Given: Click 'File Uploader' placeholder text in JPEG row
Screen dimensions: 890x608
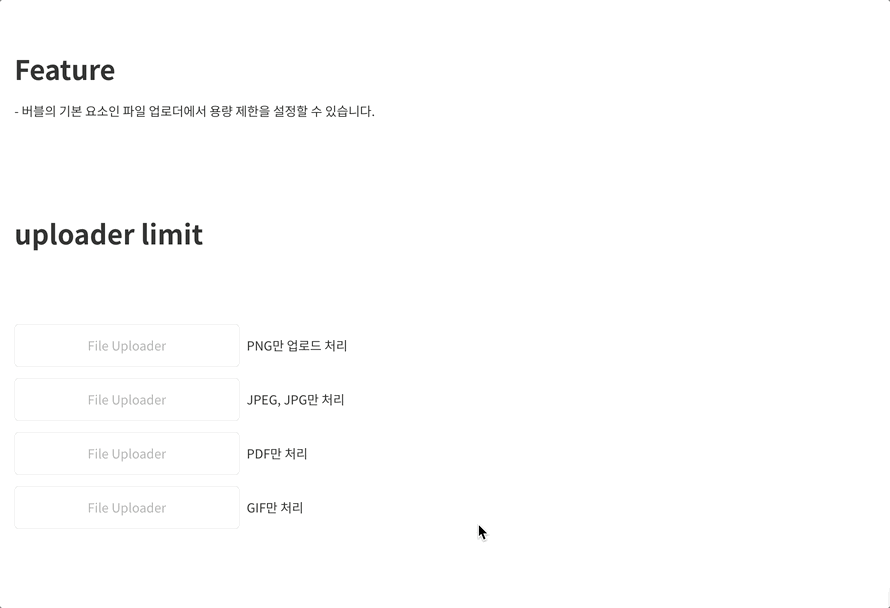Looking at the screenshot, I should (127, 400).
